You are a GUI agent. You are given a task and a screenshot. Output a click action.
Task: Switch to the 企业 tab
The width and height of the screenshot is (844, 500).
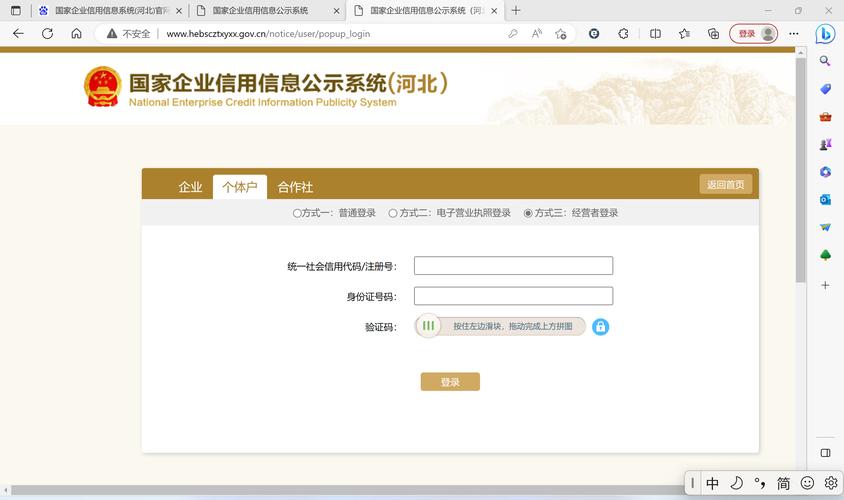coord(190,187)
